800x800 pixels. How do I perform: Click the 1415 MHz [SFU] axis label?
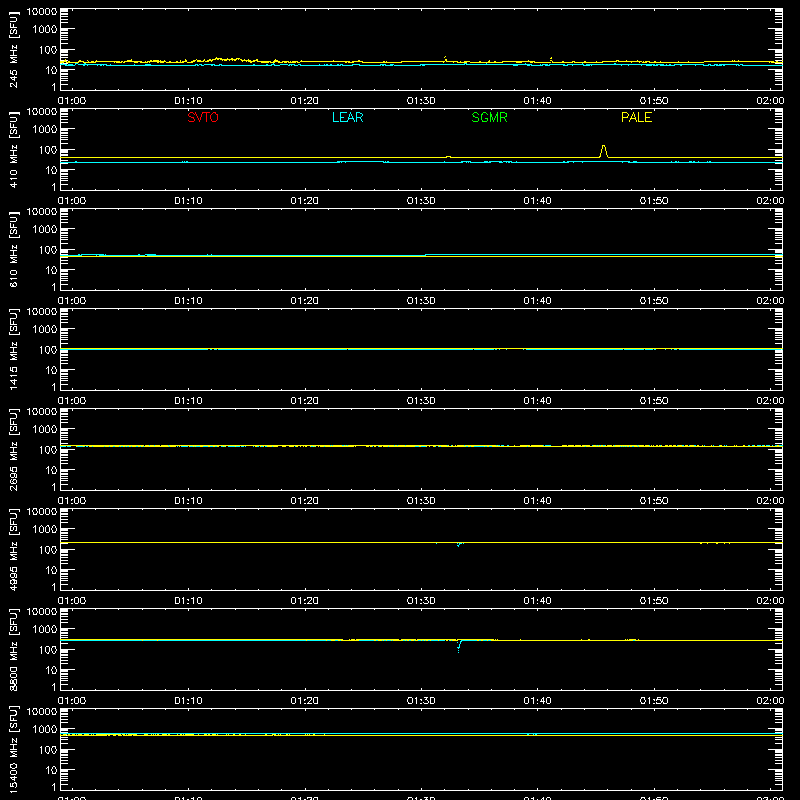(13, 349)
